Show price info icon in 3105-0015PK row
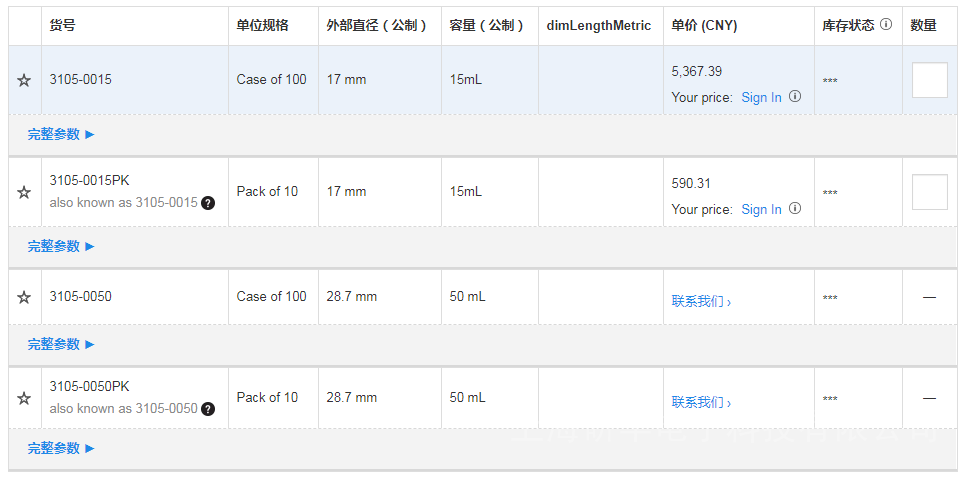964x477 pixels. 795,209
